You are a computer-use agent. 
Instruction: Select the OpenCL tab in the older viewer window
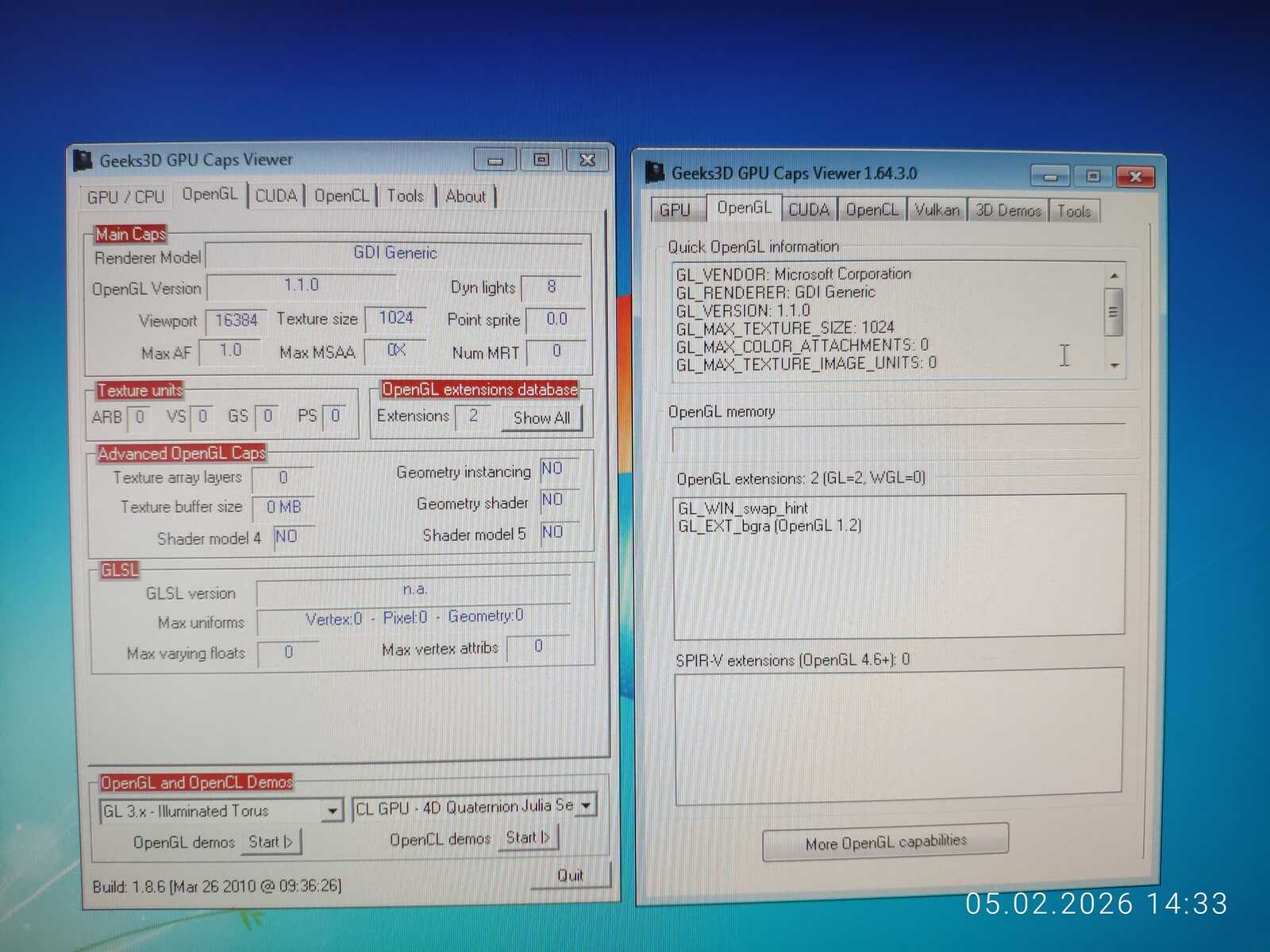tap(341, 196)
